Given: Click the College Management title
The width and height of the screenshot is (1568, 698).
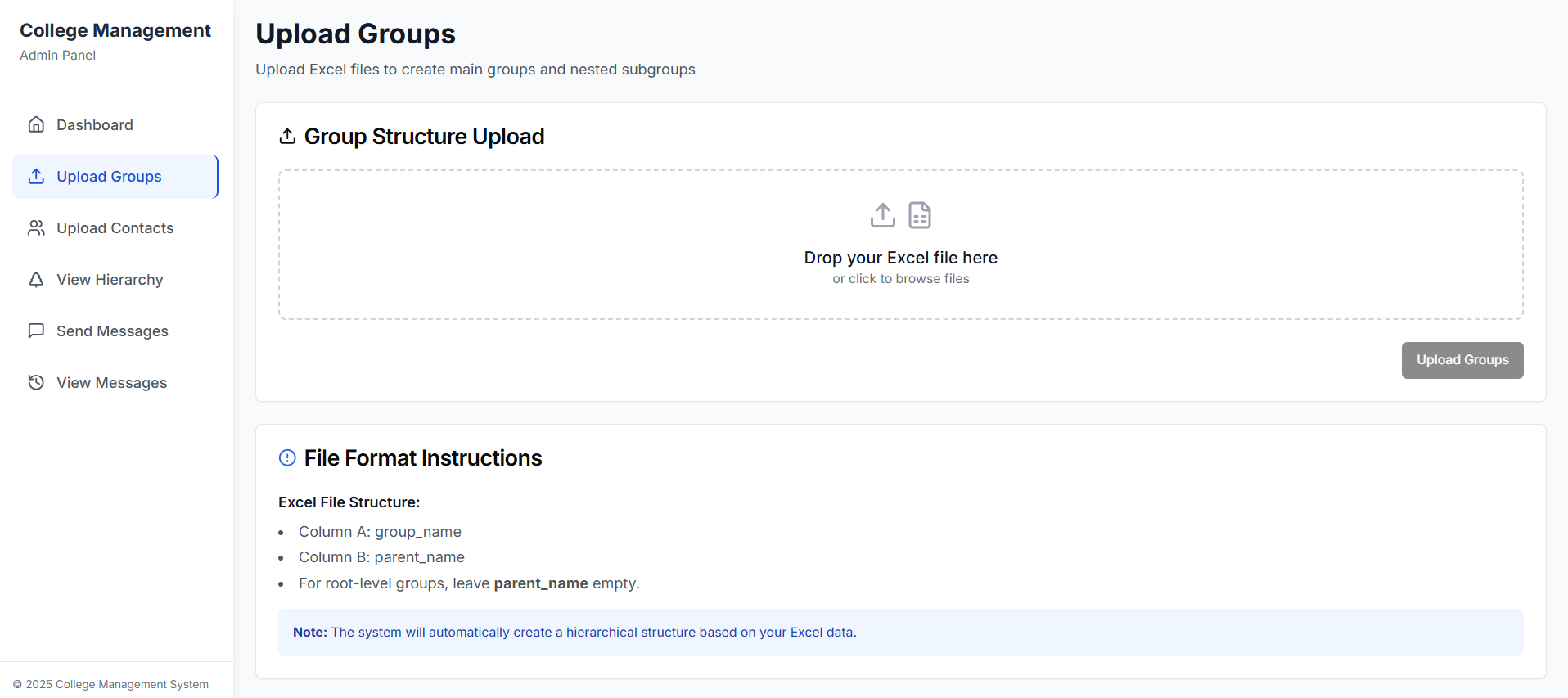Looking at the screenshot, I should click(x=115, y=30).
